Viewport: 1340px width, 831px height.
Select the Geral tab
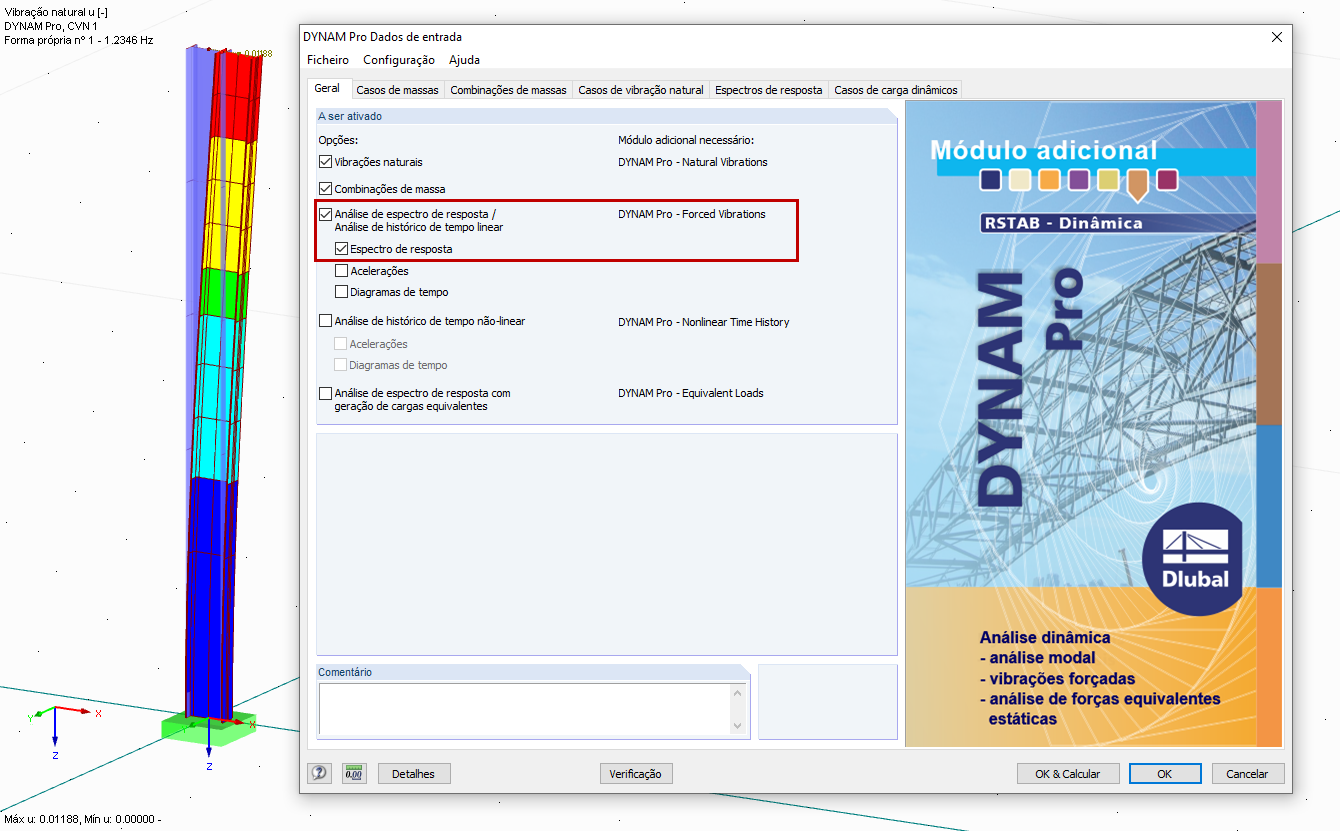tap(327, 88)
